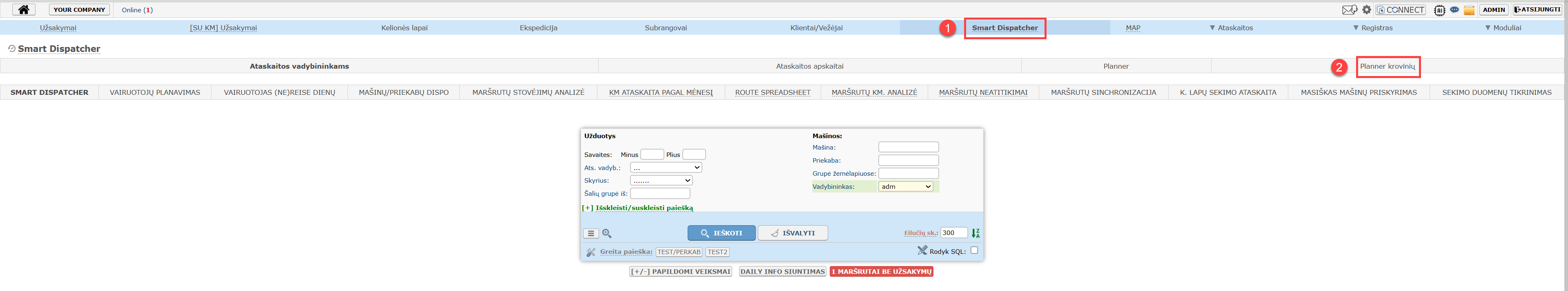
Task: Open the settings gear icon
Action: coord(1367,10)
